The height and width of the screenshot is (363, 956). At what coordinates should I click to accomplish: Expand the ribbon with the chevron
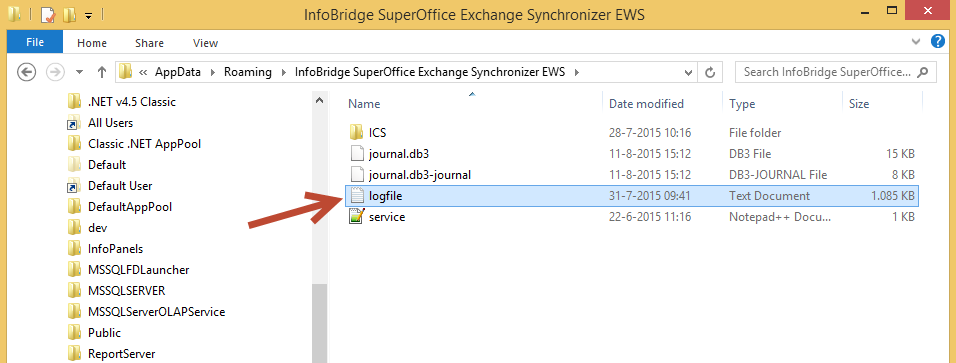pos(915,42)
